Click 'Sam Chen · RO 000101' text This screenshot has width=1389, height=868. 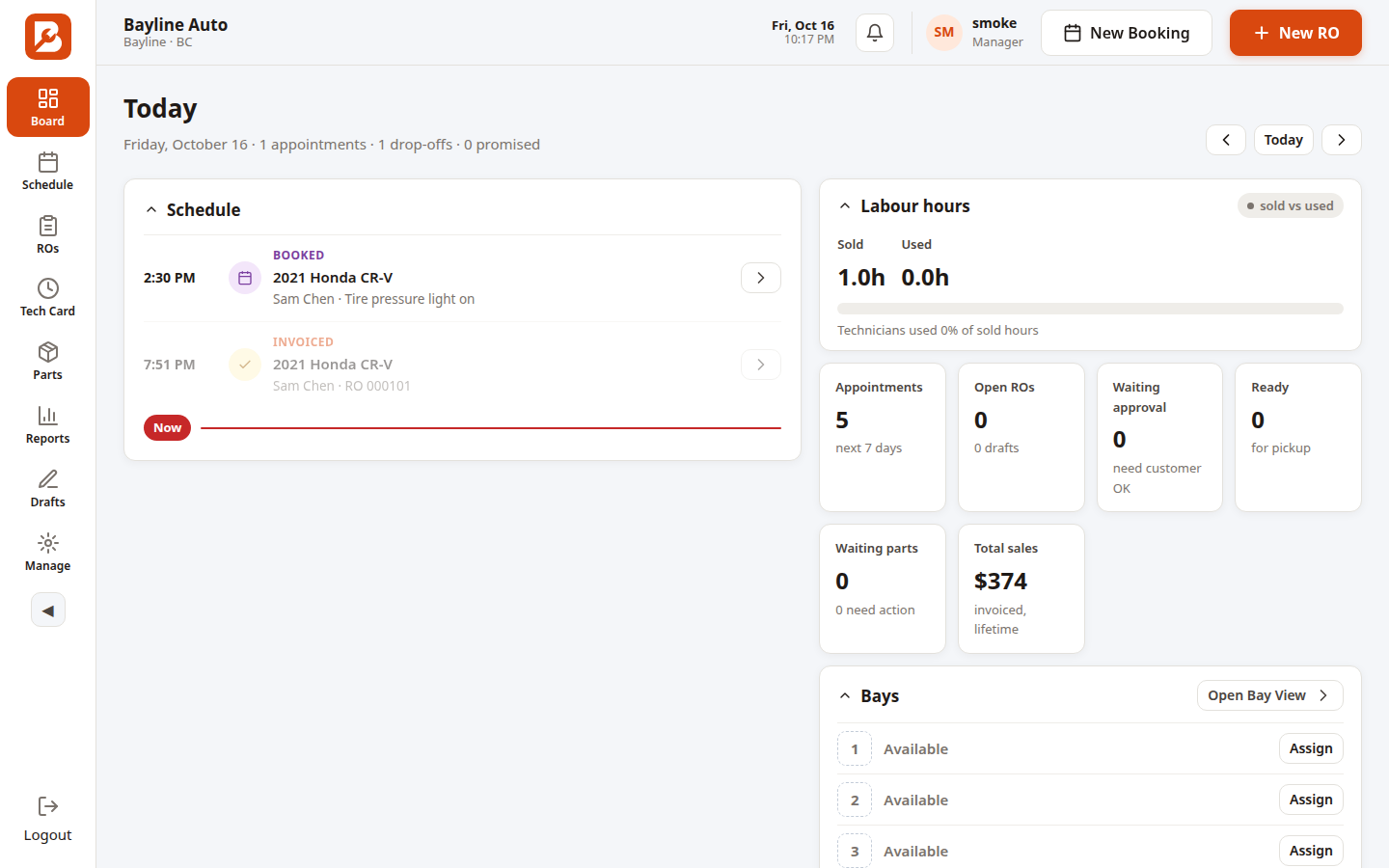pyautogui.click(x=341, y=386)
